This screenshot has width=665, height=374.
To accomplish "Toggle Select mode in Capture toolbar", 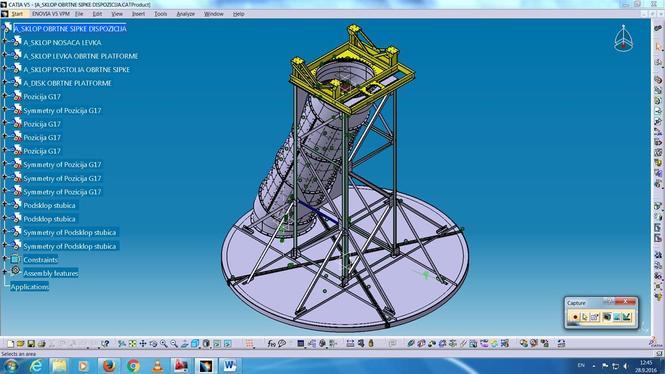I will pyautogui.click(x=585, y=317).
